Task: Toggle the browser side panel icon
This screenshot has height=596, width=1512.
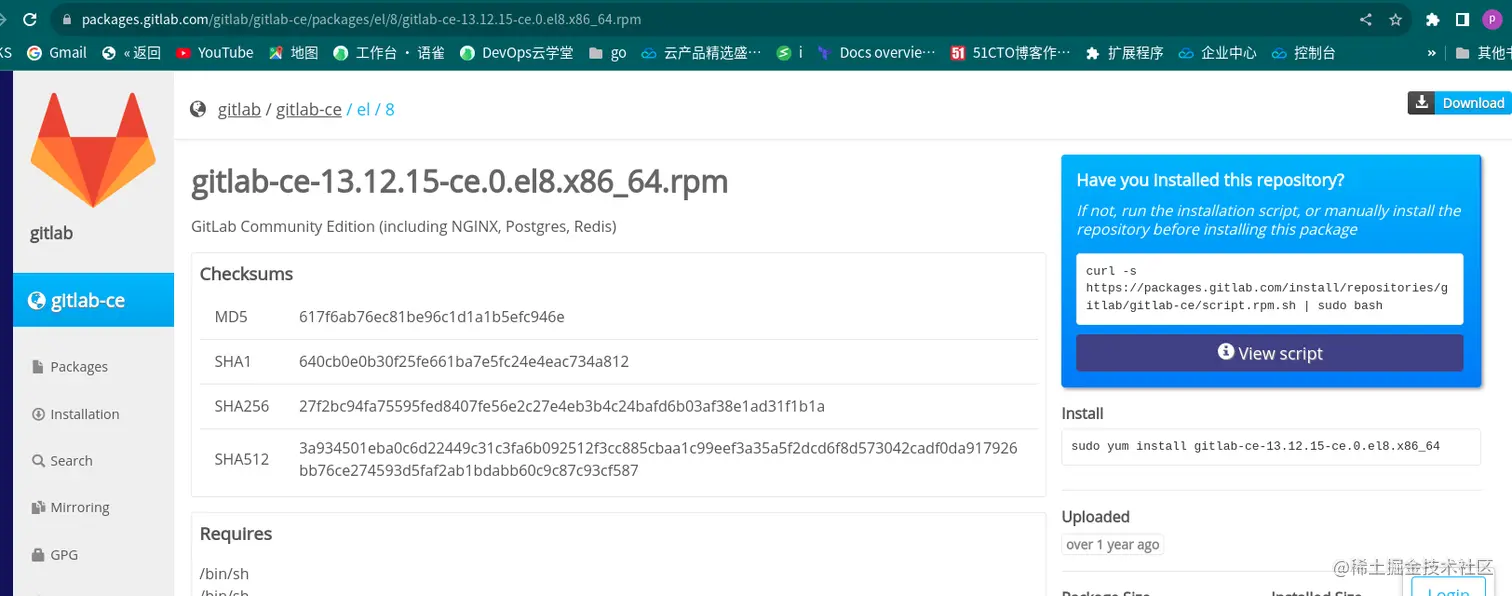Action: click(x=1462, y=19)
